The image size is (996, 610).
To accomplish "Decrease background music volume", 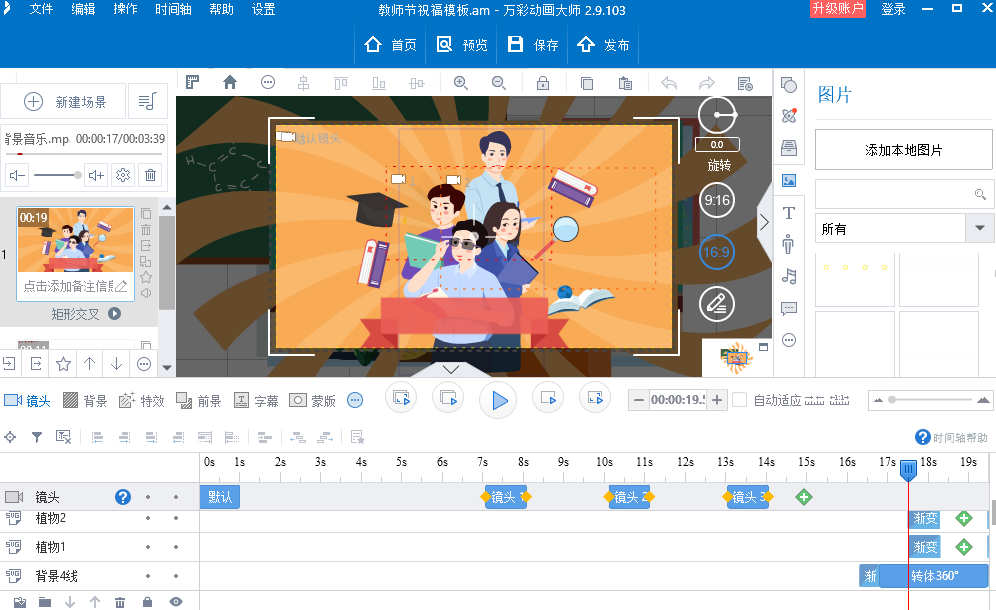I will [18, 175].
